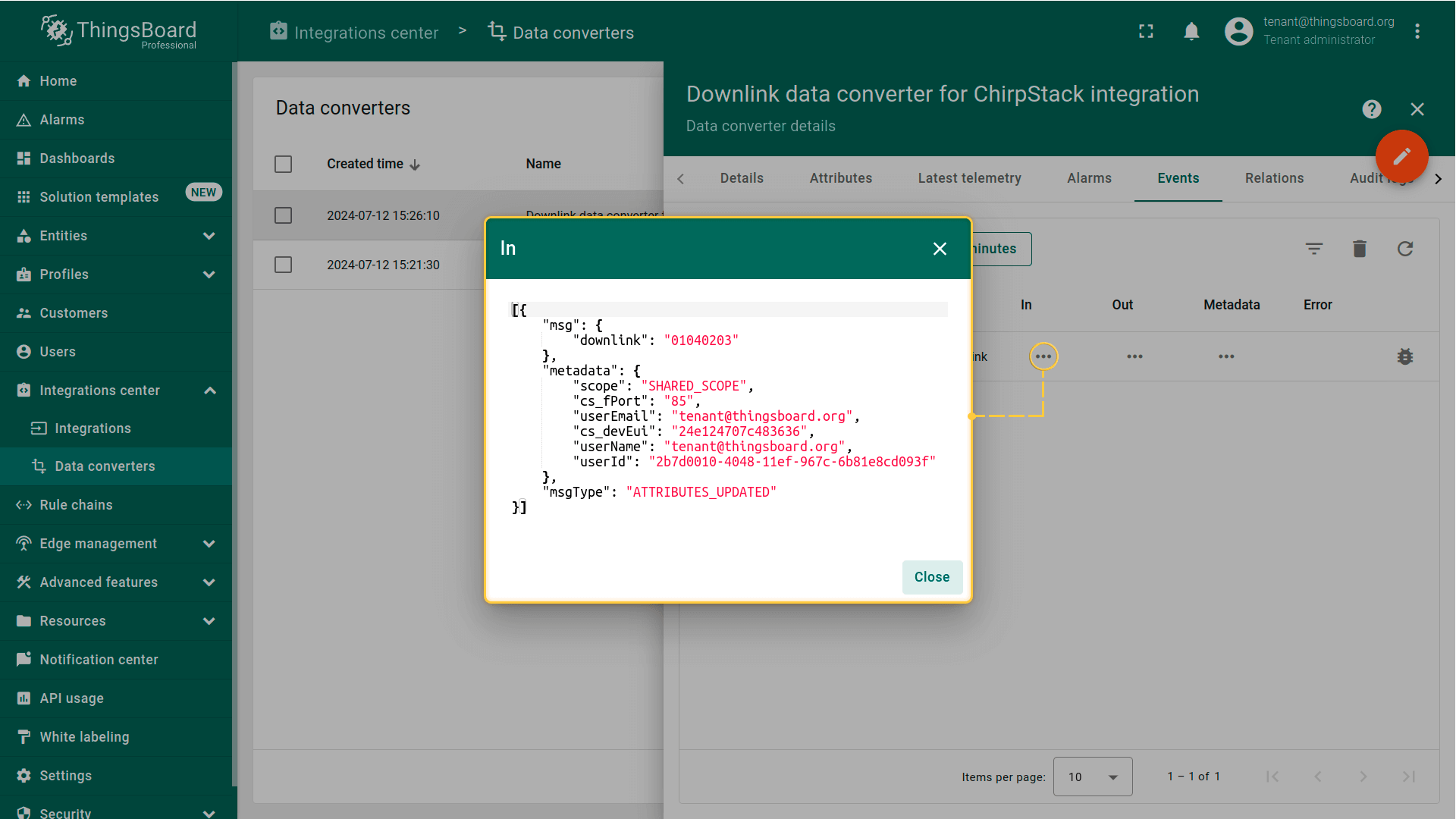Open the Out column three-dot details
1456x819 pixels.
[x=1134, y=356]
